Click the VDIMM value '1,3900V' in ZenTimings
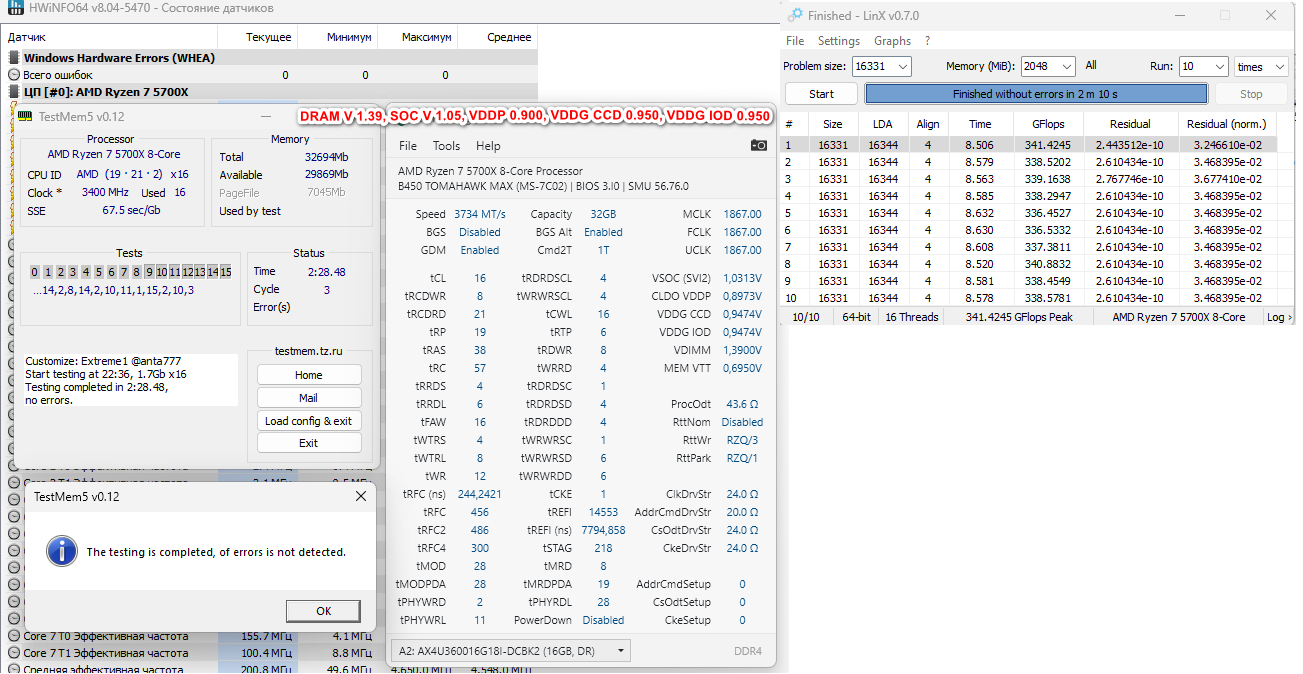 (x=740, y=350)
